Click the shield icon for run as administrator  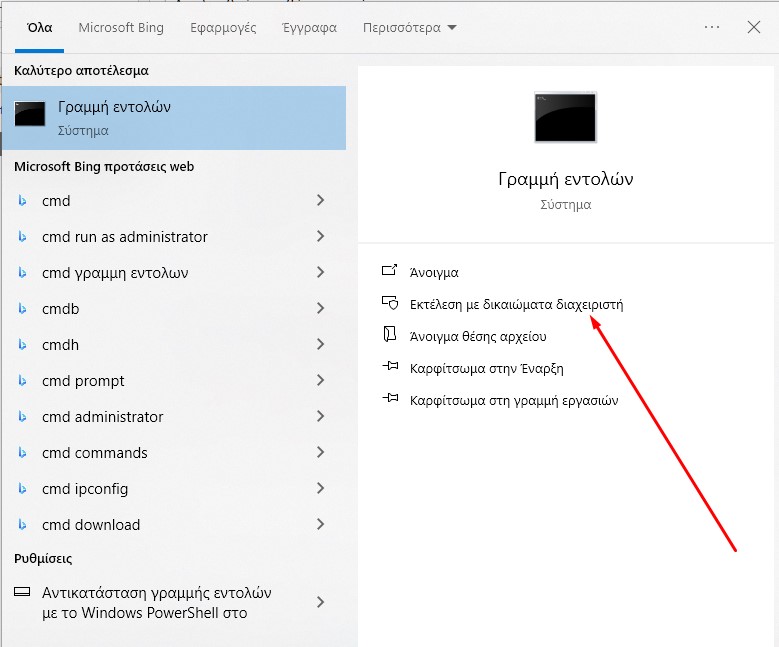[390, 303]
